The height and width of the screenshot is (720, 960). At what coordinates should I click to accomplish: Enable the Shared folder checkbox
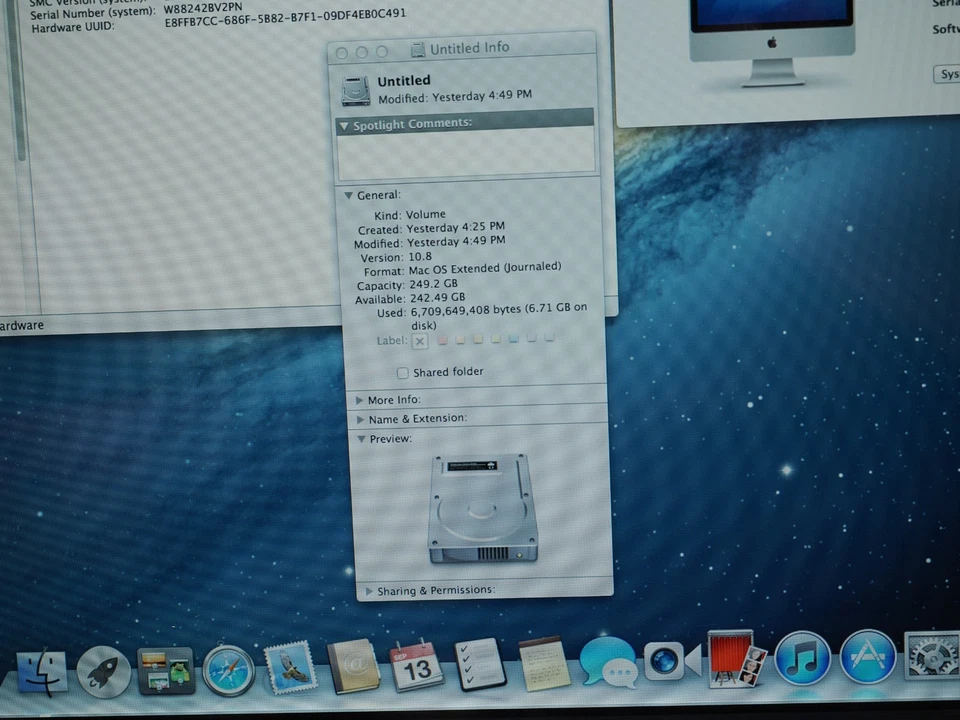[x=402, y=372]
